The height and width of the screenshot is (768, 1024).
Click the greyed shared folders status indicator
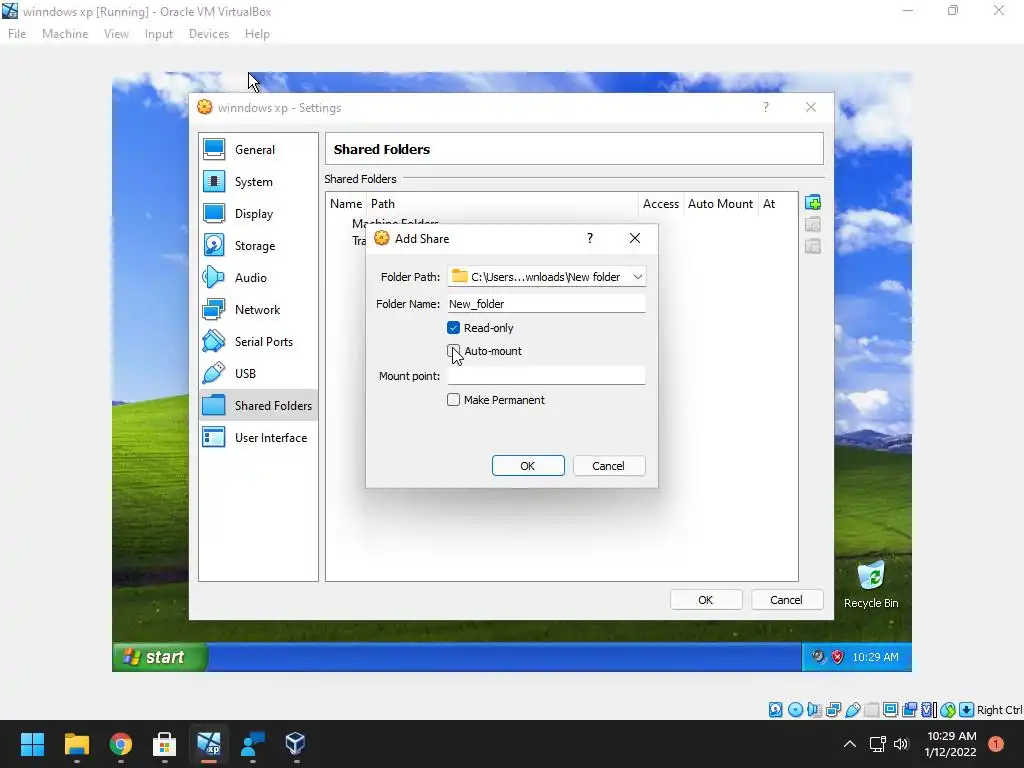(871, 710)
